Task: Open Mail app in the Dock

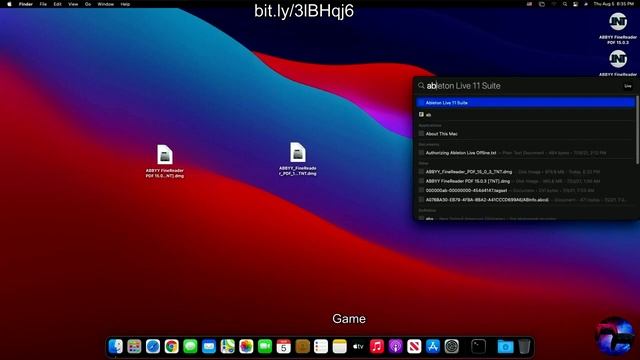Action: tap(209, 347)
